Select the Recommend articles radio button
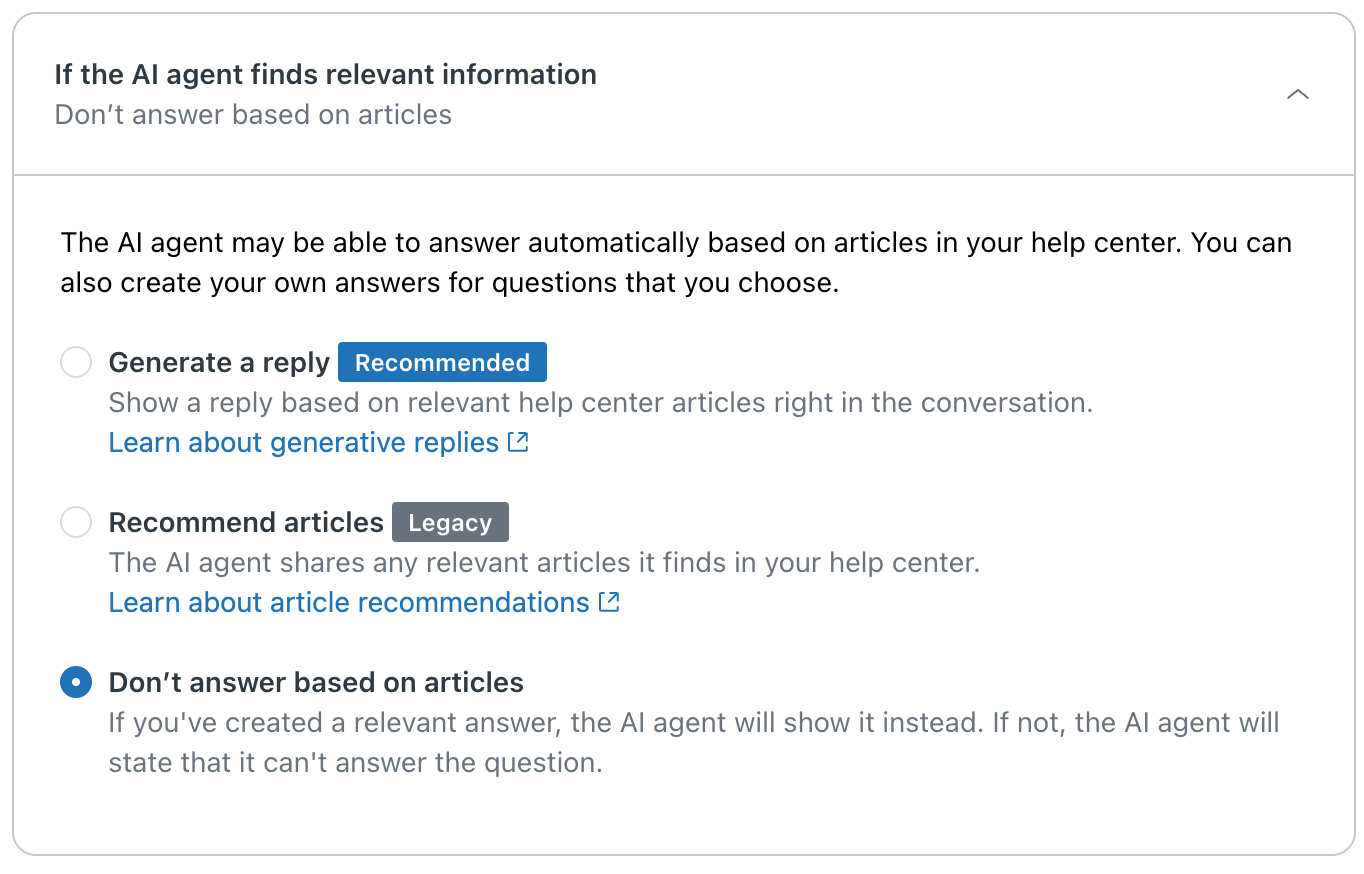1364x874 pixels. 76,522
